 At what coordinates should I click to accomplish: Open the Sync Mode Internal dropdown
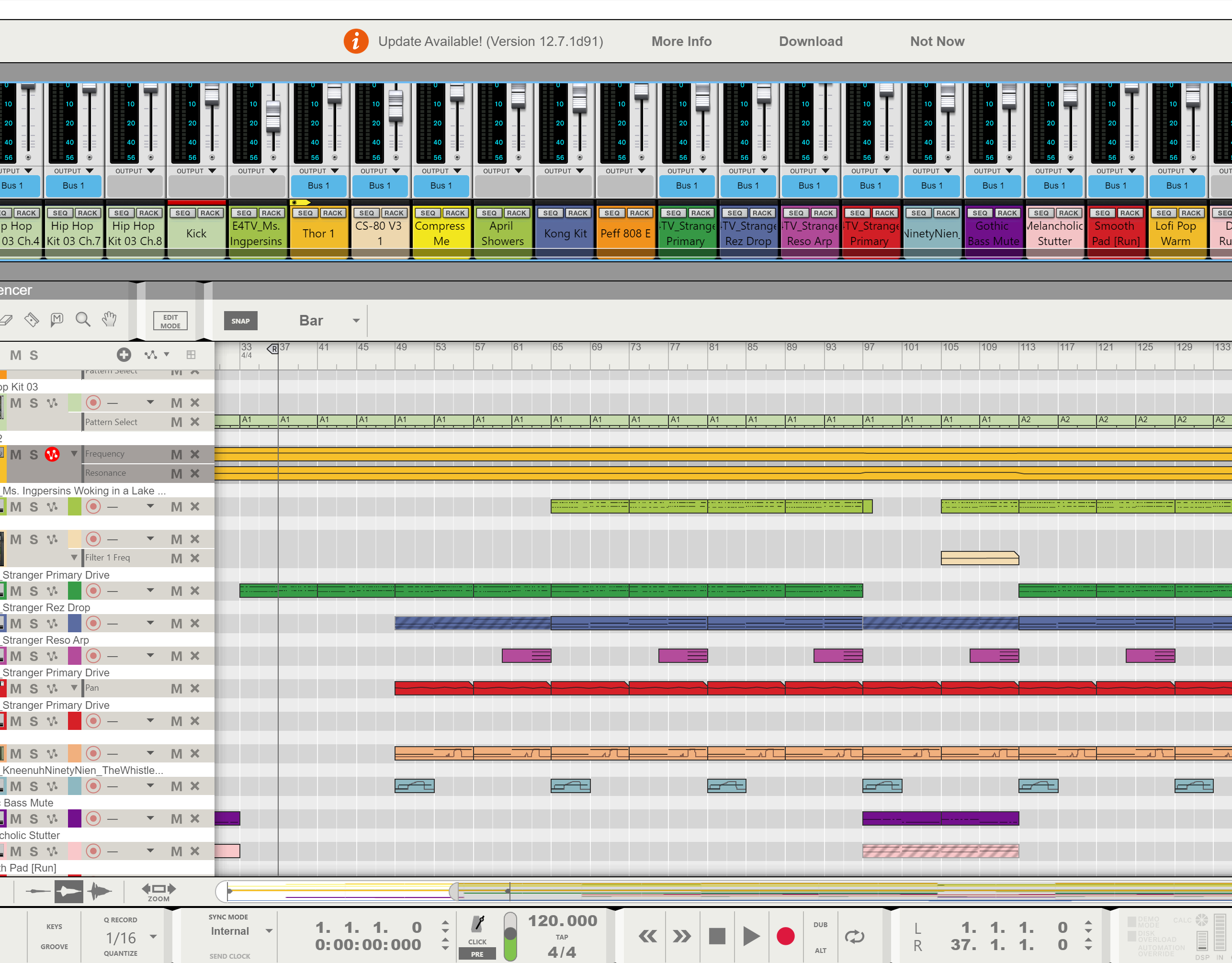(x=269, y=931)
